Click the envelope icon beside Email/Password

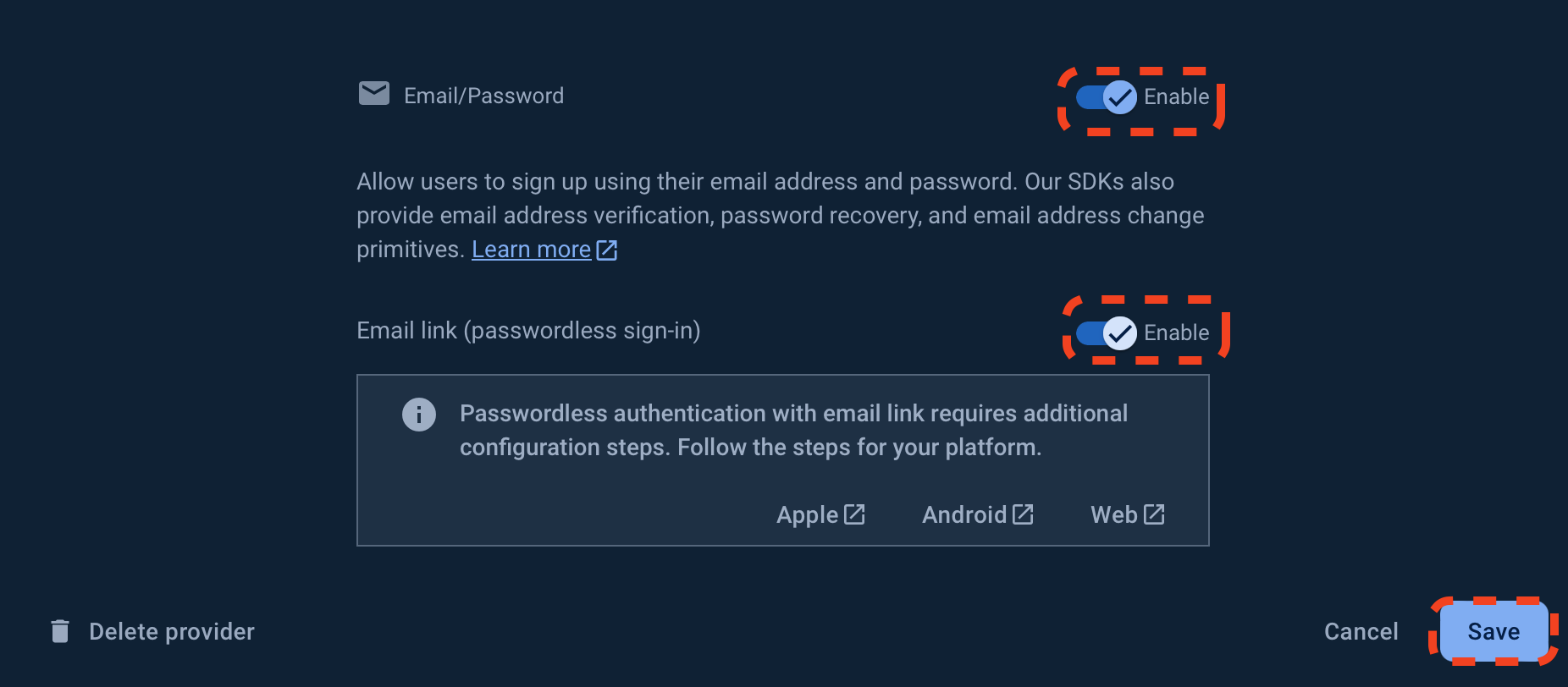click(x=373, y=94)
